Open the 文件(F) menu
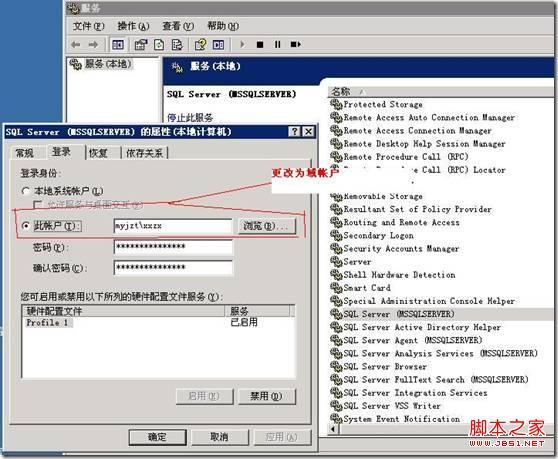 (x=88, y=26)
